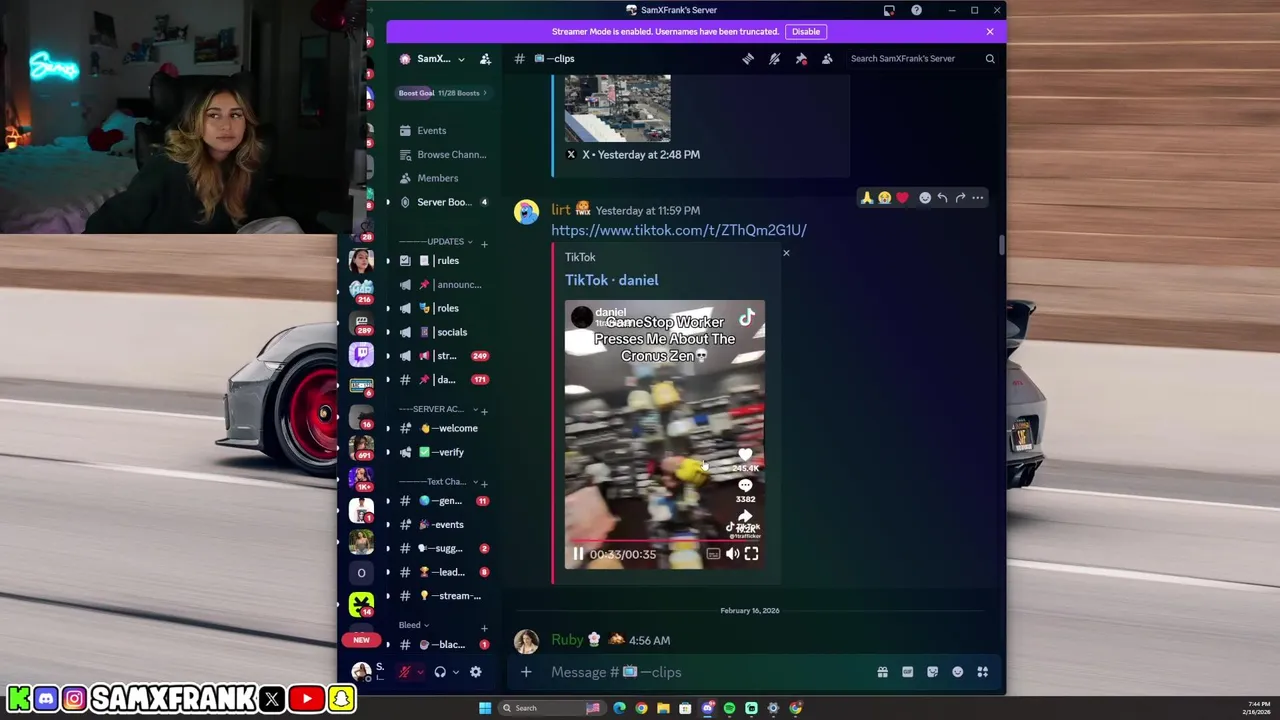Open headphones output options dropdown arrow

tap(455, 672)
